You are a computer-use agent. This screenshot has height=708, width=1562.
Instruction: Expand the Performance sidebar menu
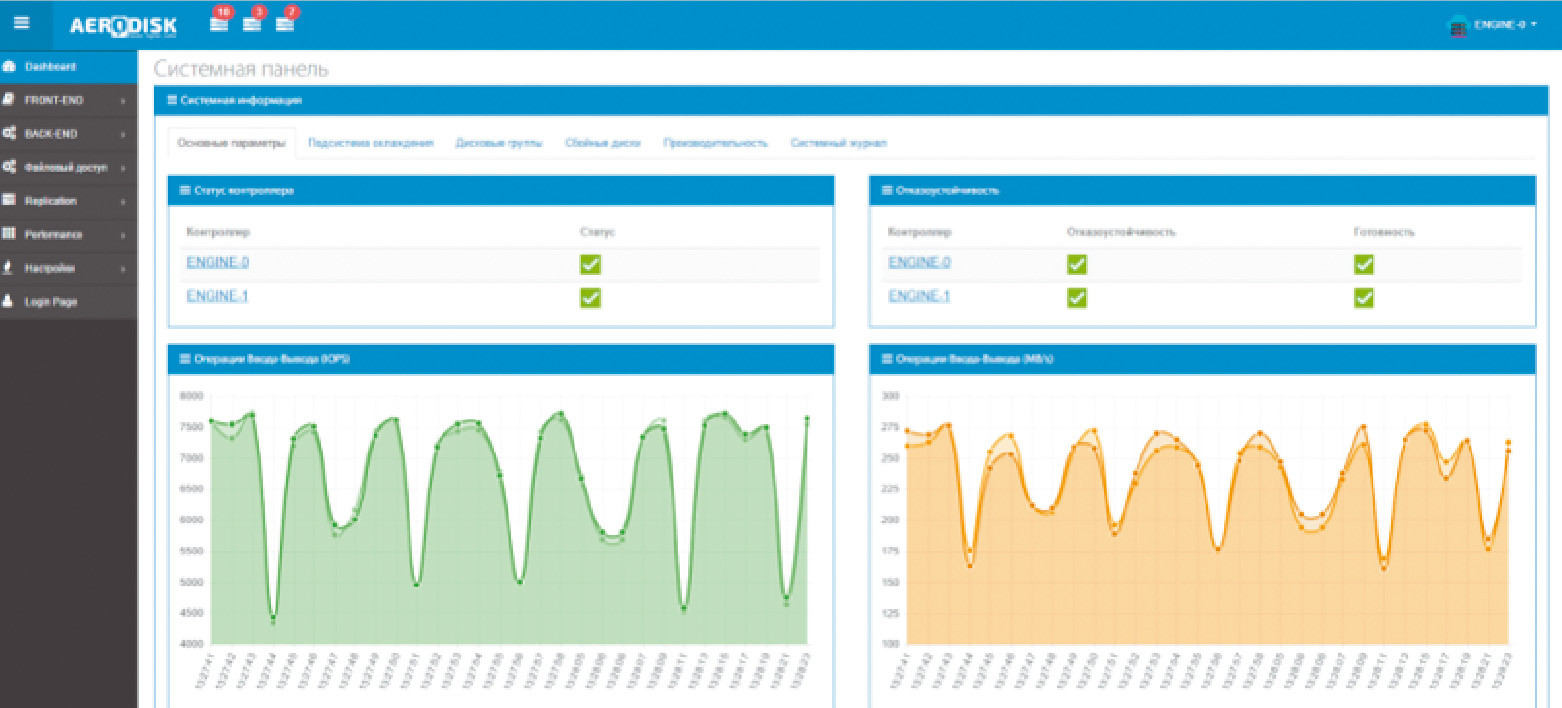pos(68,235)
